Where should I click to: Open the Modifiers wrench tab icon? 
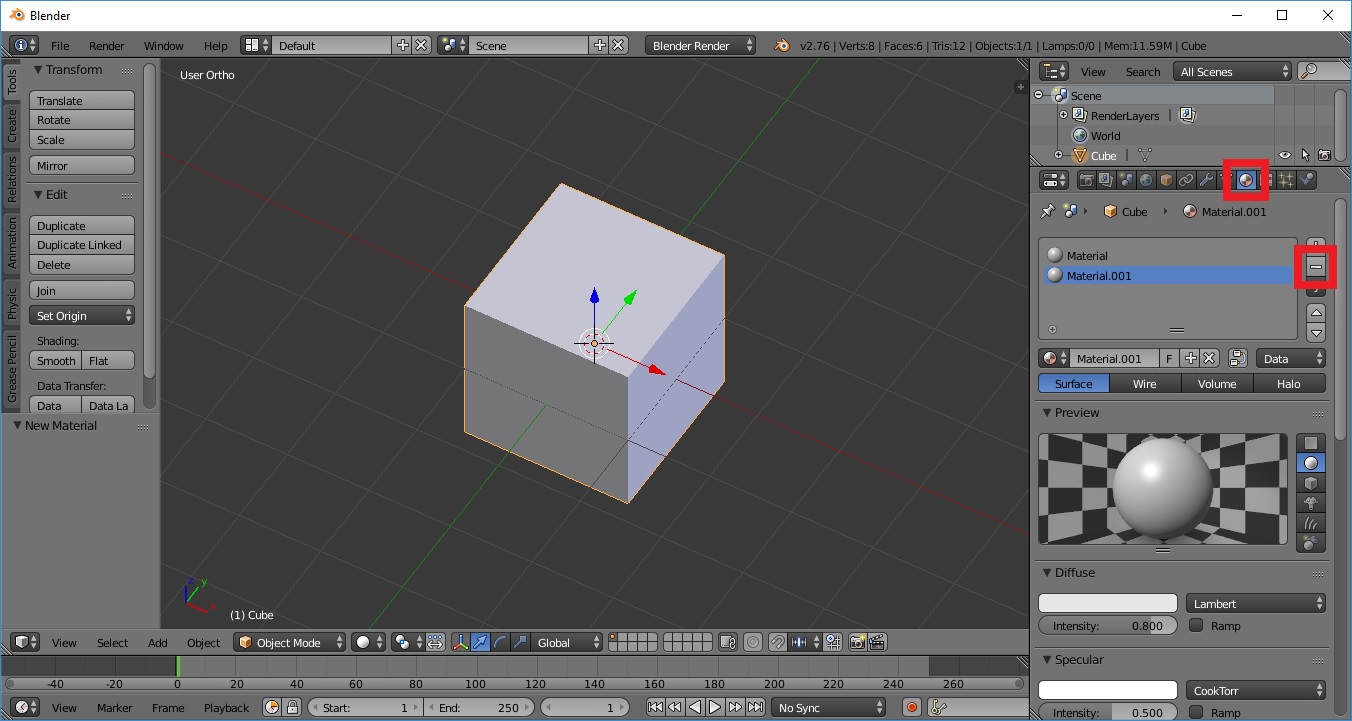pos(1206,180)
